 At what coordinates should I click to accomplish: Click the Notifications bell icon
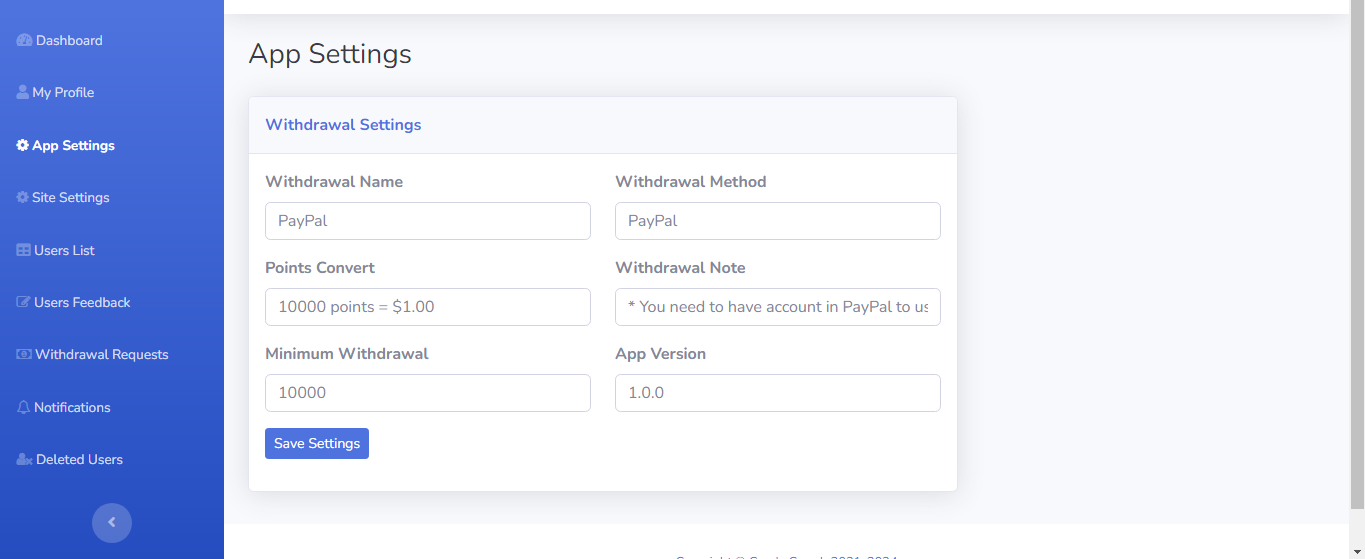click(x=23, y=408)
